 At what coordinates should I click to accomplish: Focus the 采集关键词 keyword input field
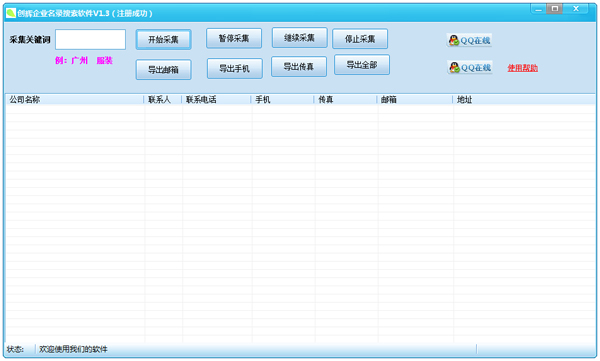[x=90, y=39]
